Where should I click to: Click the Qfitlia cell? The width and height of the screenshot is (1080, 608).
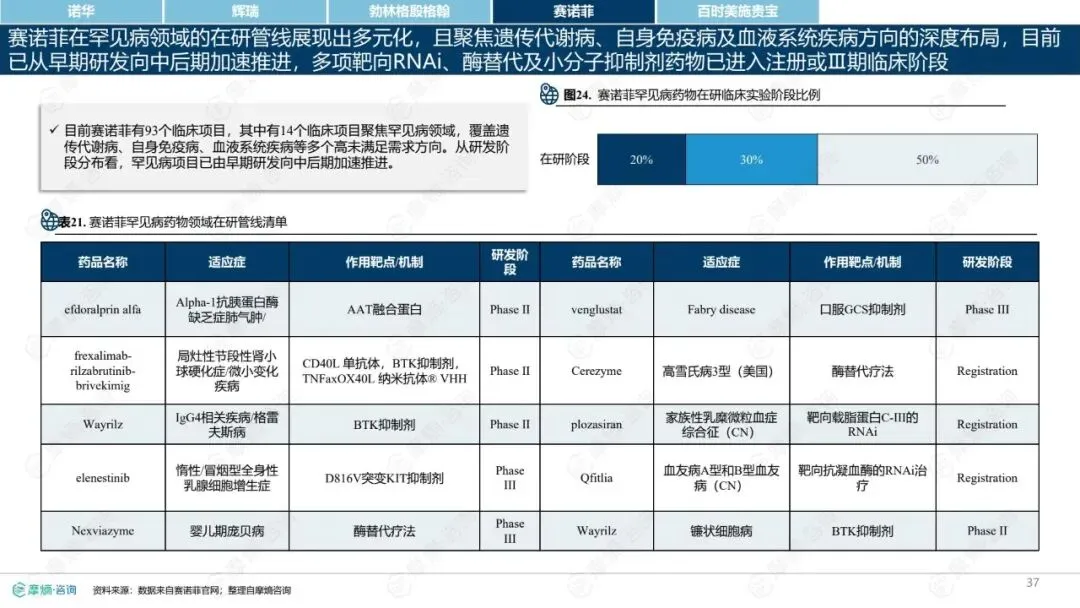pyautogui.click(x=596, y=477)
